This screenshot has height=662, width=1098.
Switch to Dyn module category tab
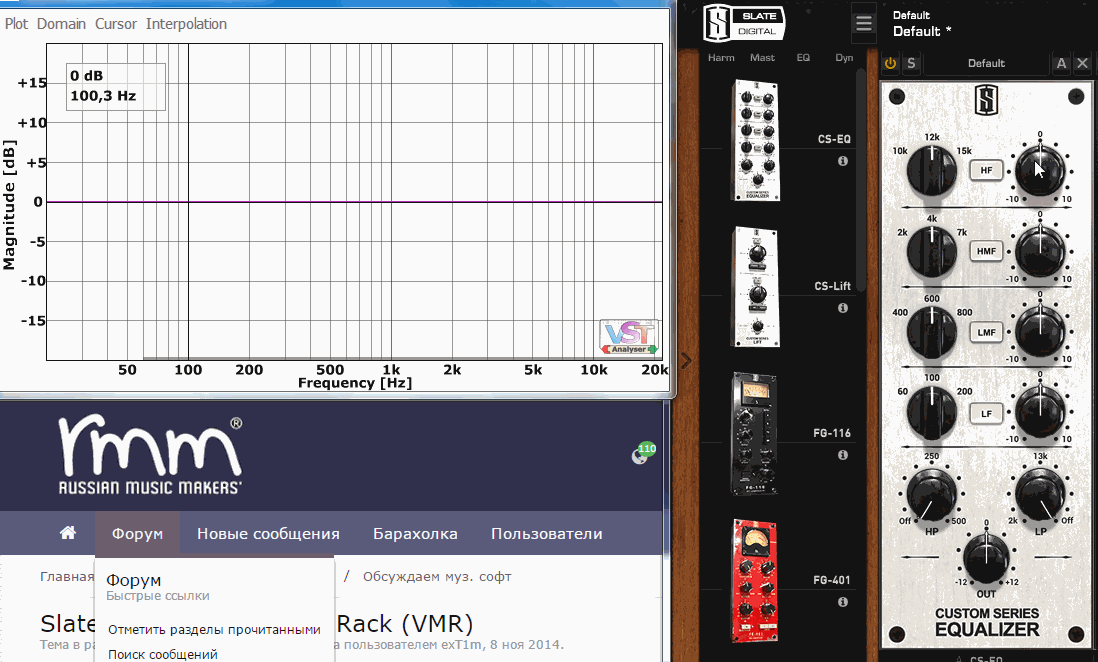point(844,58)
